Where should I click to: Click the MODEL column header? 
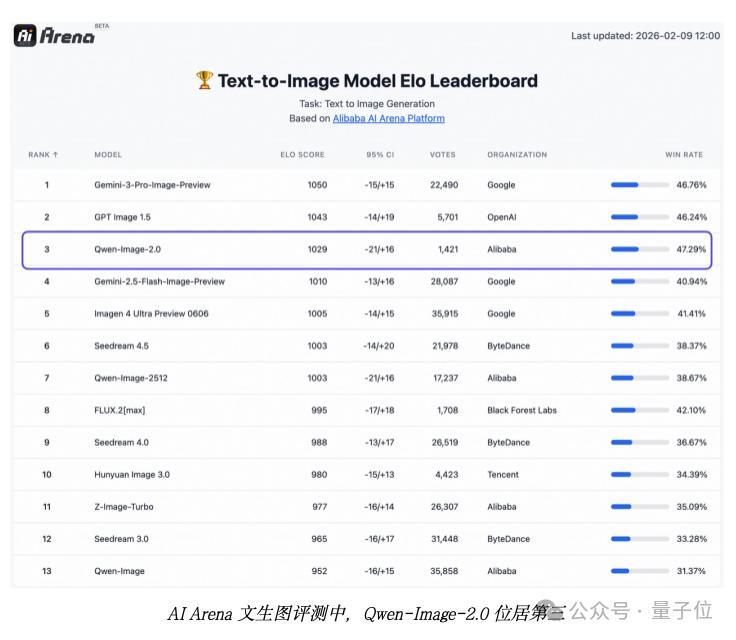pos(108,155)
